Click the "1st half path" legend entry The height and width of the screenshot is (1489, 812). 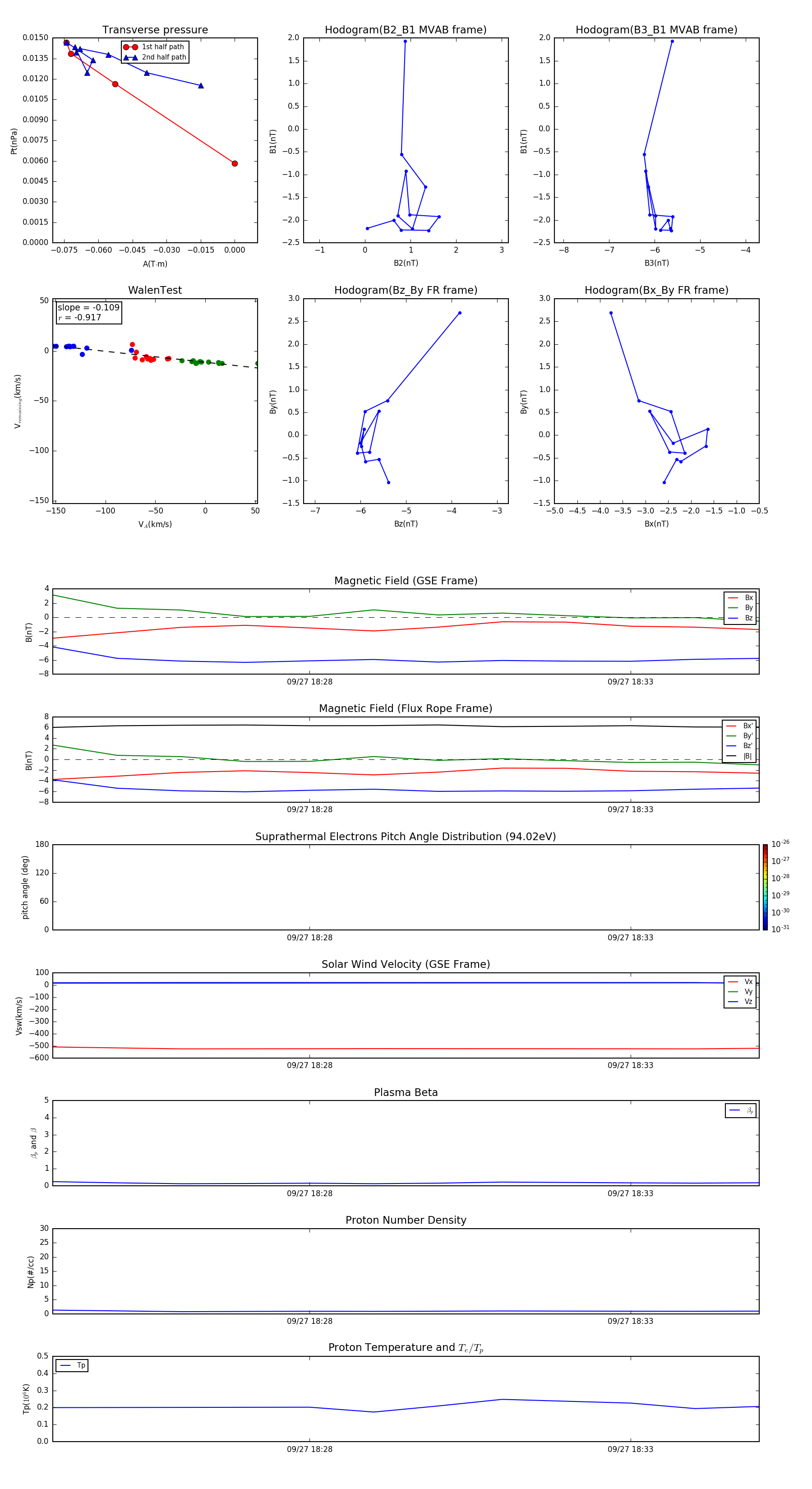click(x=154, y=47)
